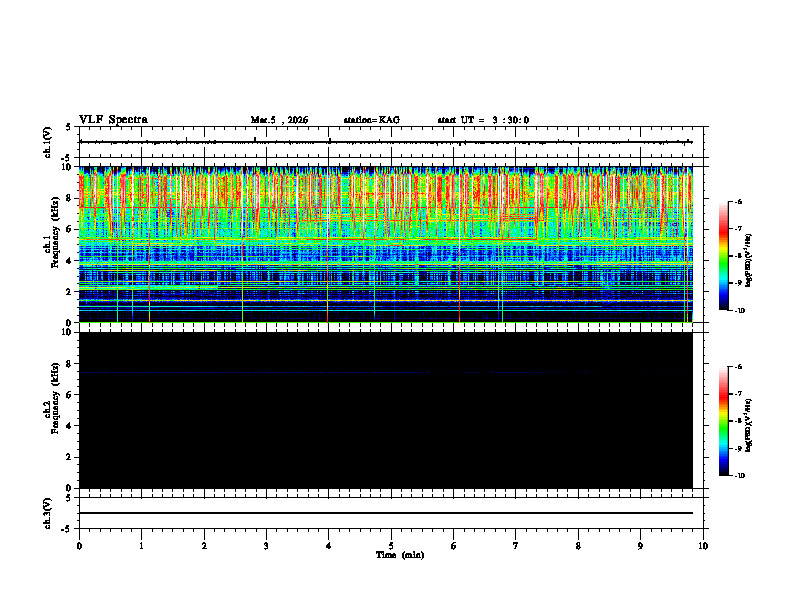
Task: Click the ch.3 flat voltage line
Action: [x=385, y=513]
